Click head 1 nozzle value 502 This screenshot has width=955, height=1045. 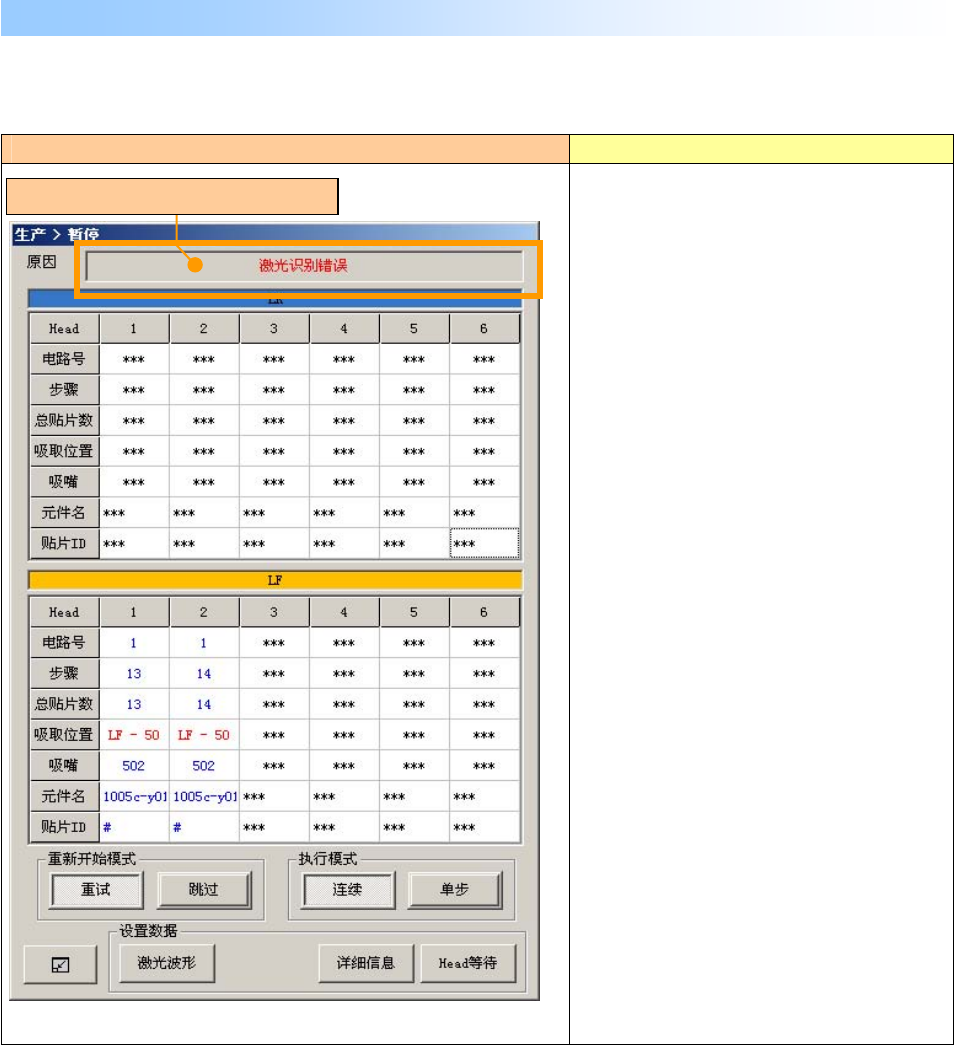pyautogui.click(x=134, y=766)
